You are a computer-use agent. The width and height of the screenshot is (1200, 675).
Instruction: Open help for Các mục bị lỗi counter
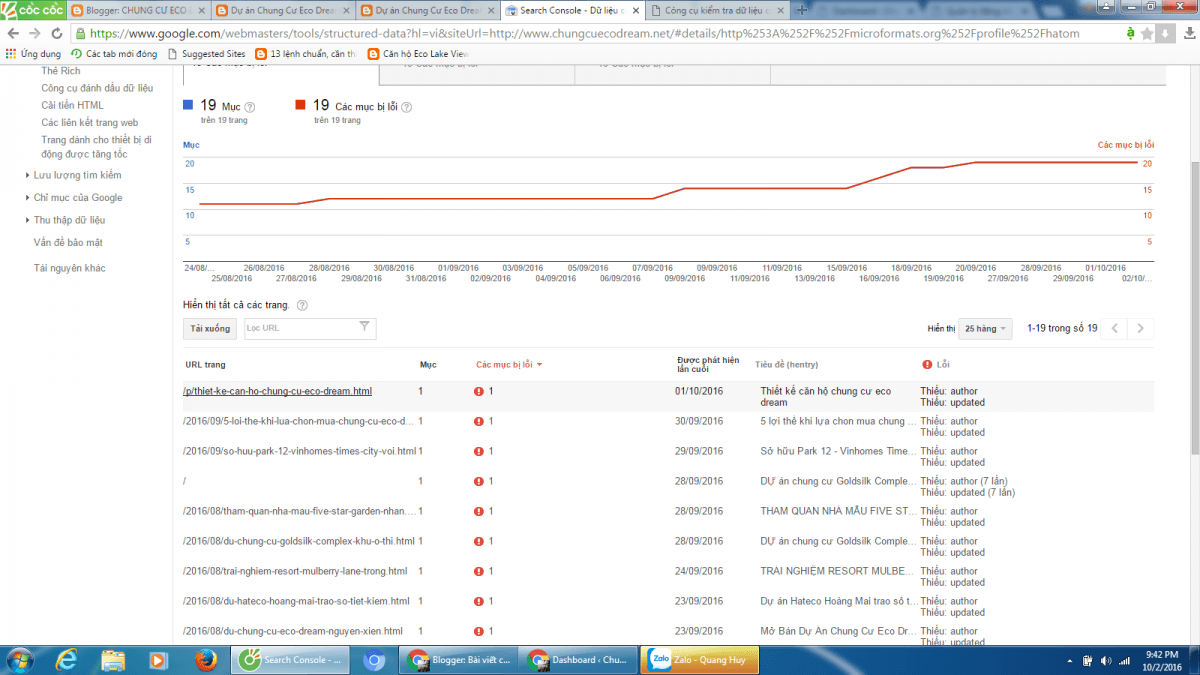(407, 107)
